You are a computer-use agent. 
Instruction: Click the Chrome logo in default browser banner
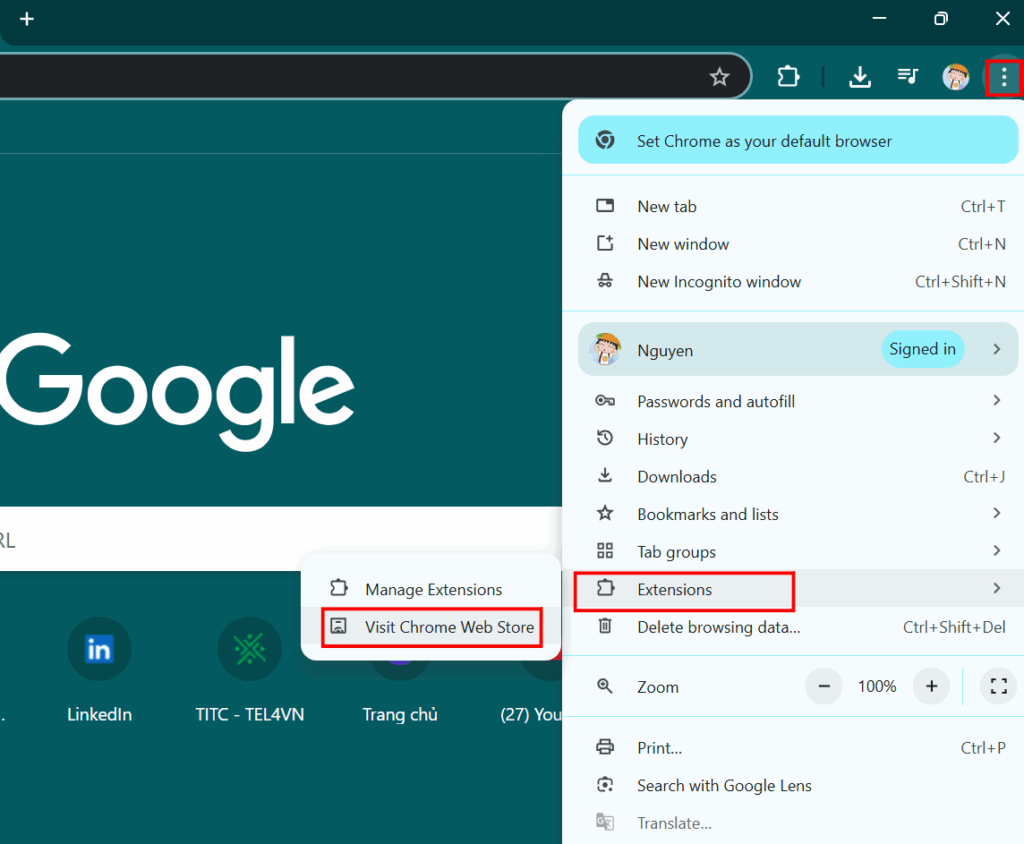coord(605,140)
